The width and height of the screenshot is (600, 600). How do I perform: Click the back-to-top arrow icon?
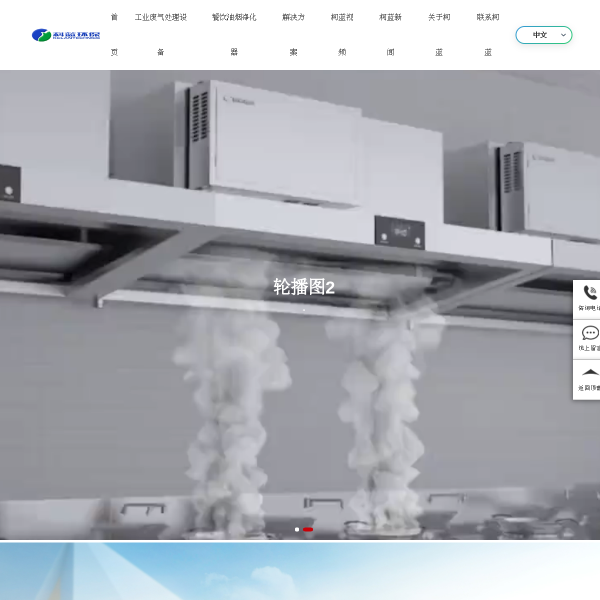tap(590, 372)
